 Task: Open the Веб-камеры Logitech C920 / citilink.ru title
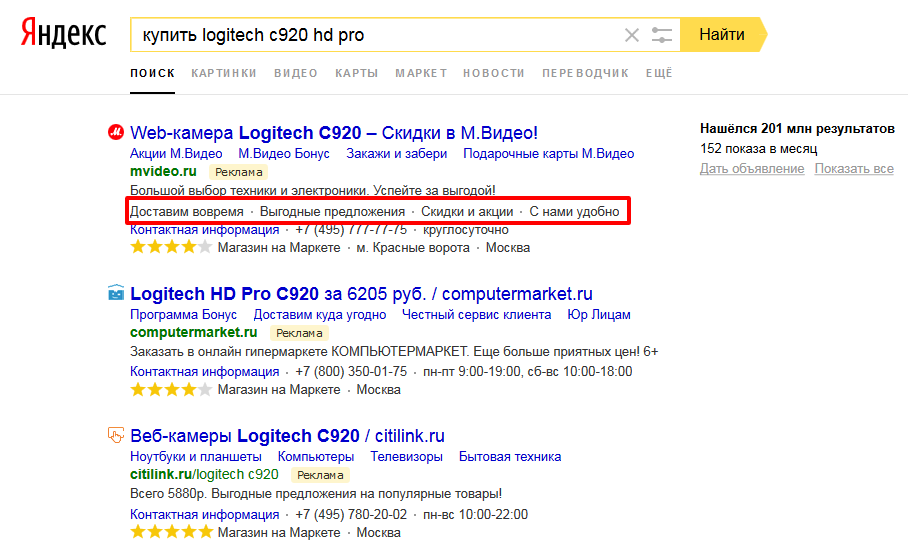[x=287, y=436]
